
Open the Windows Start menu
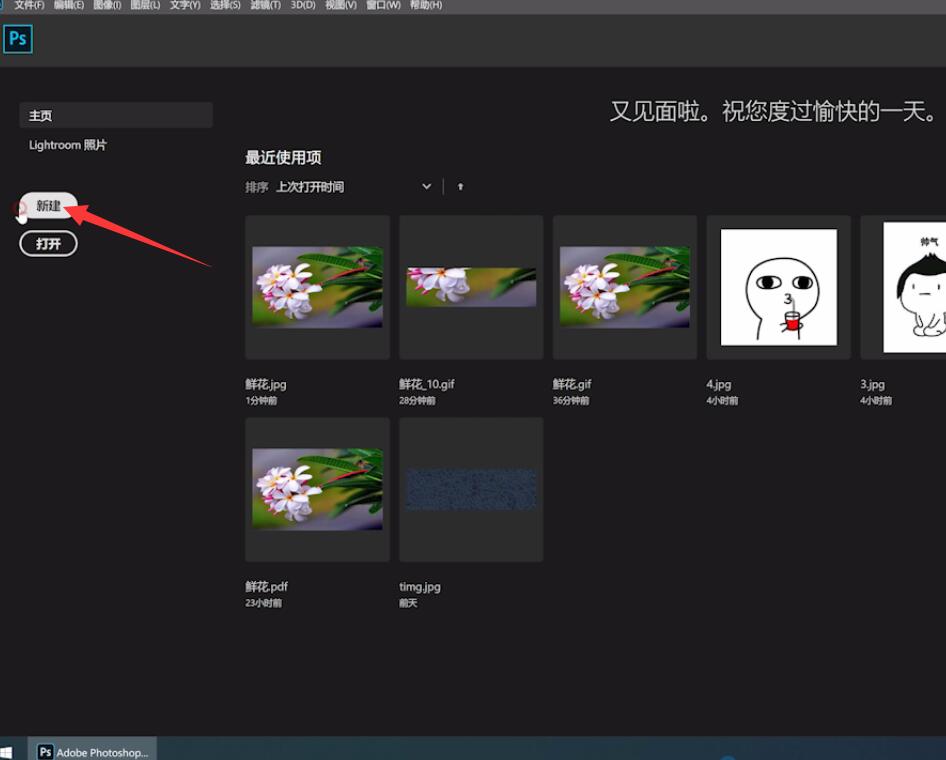click(x=6, y=752)
